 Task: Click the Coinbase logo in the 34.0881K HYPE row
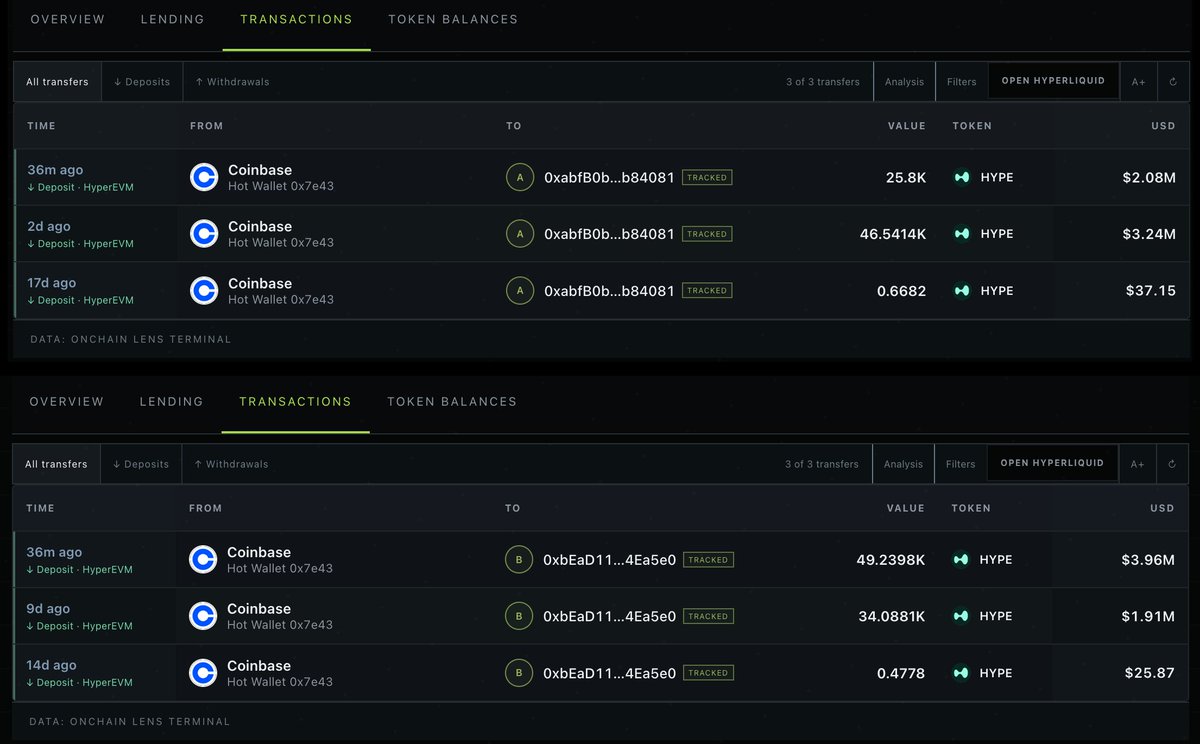(203, 616)
